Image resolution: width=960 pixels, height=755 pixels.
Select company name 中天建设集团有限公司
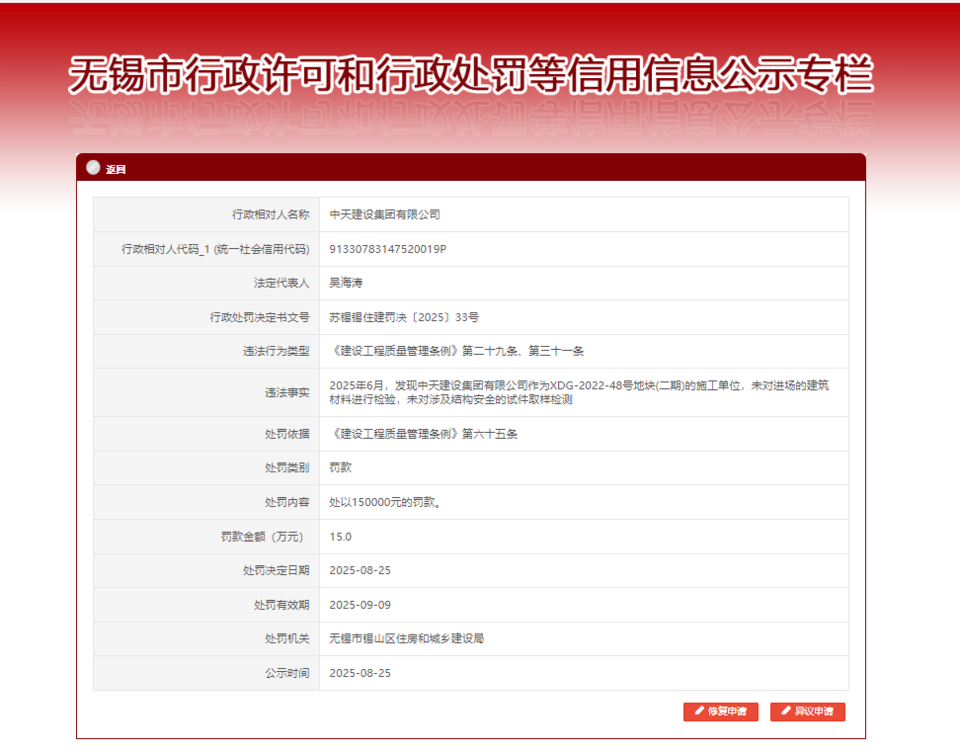385,214
